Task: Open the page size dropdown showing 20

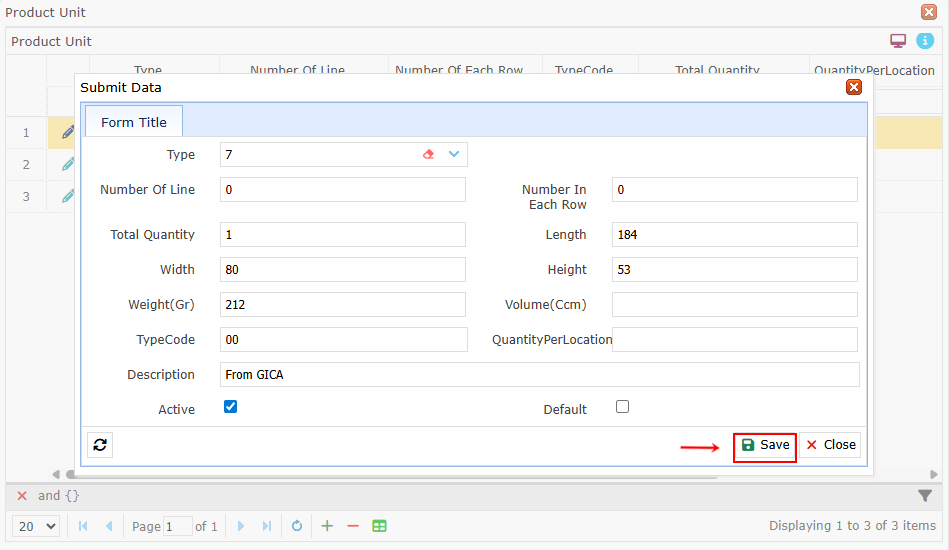Action: 38,526
